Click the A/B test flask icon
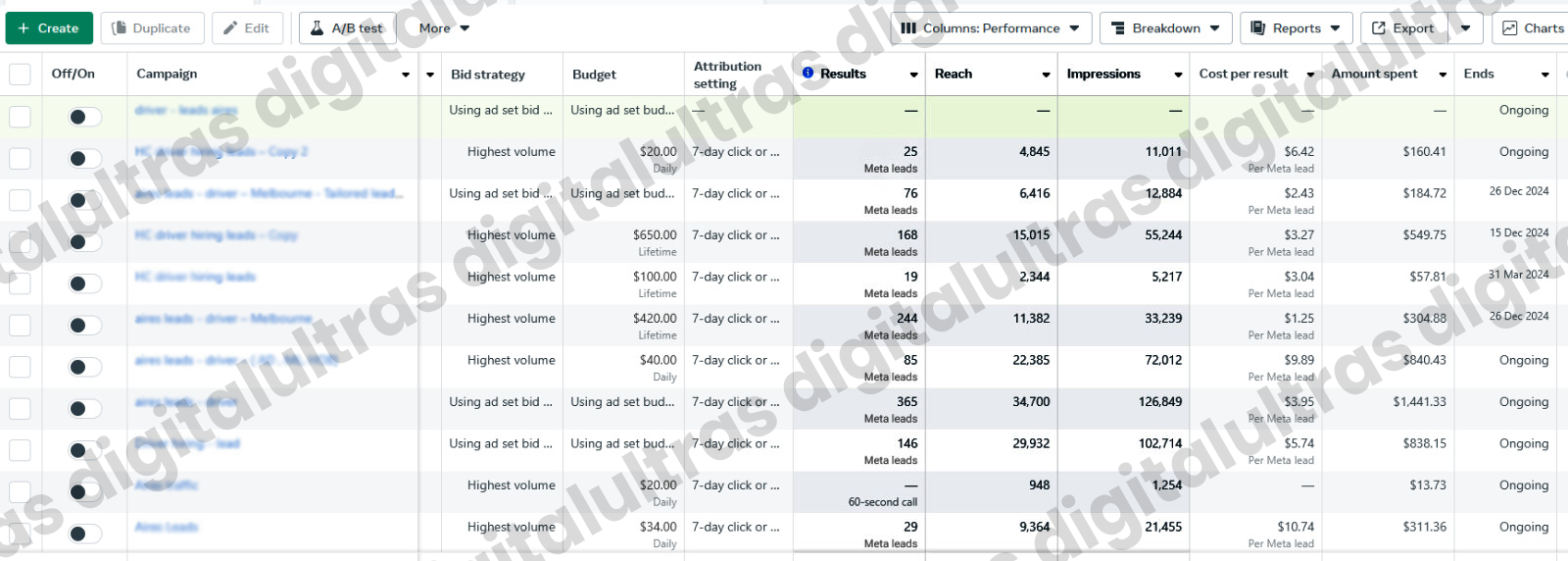The image size is (1568, 561). [317, 28]
